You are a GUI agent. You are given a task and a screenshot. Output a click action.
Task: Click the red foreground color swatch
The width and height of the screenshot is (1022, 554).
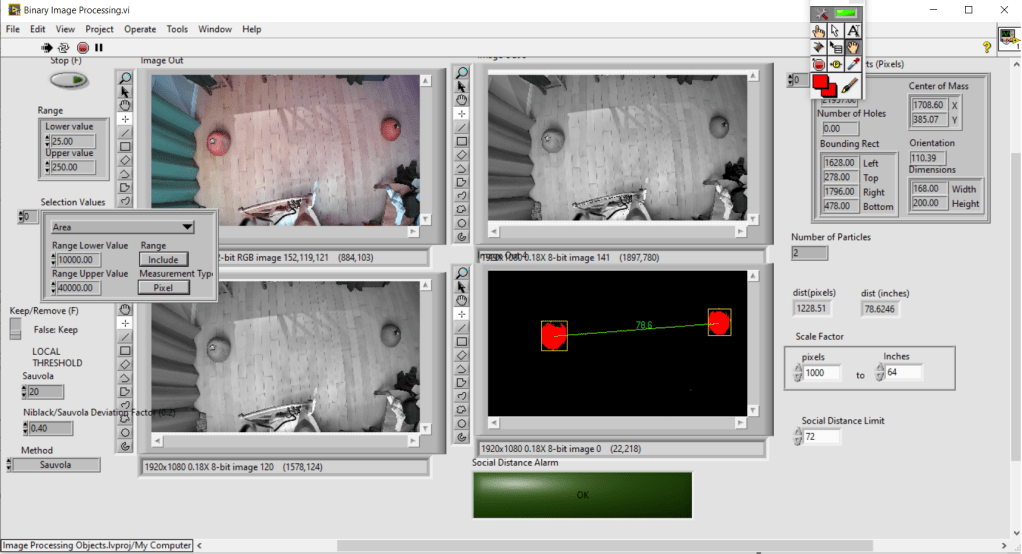click(822, 82)
